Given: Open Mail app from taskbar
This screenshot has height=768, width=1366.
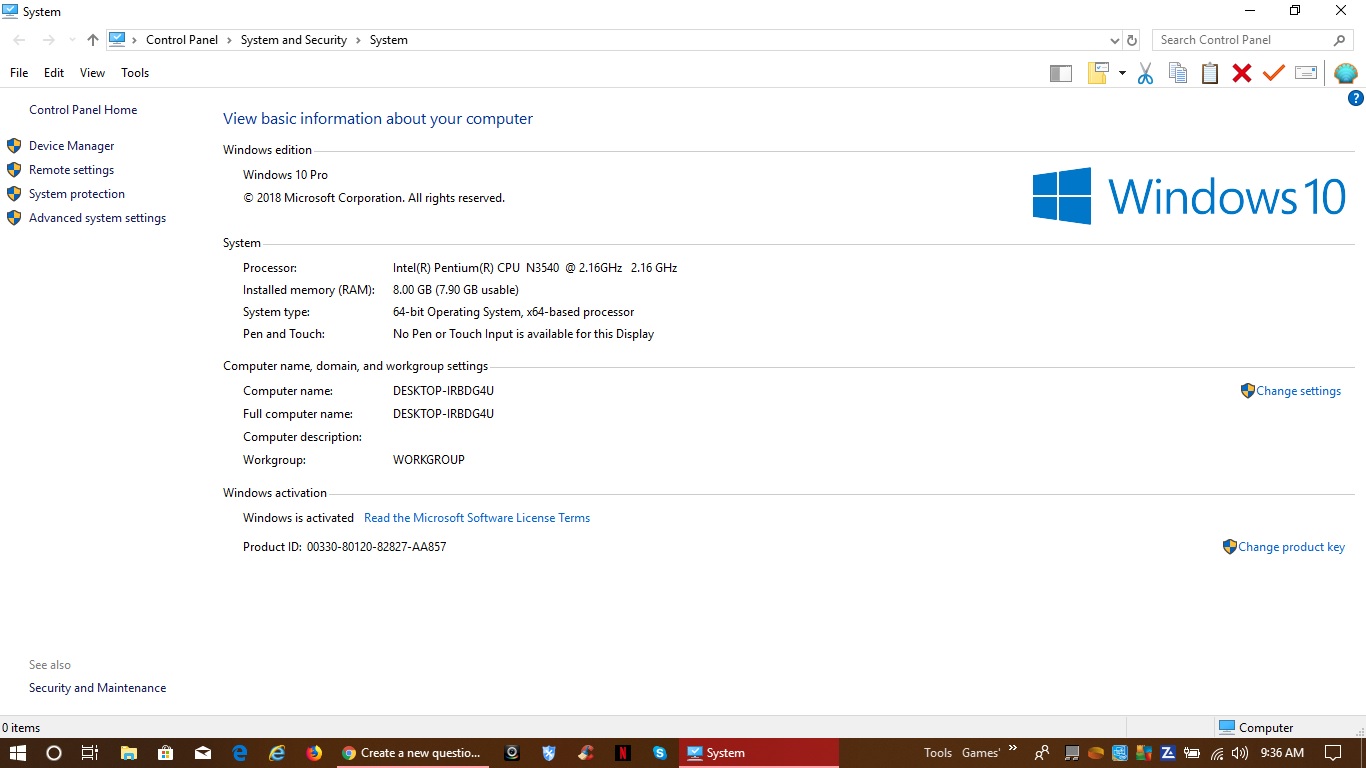Looking at the screenshot, I should pyautogui.click(x=203, y=753).
